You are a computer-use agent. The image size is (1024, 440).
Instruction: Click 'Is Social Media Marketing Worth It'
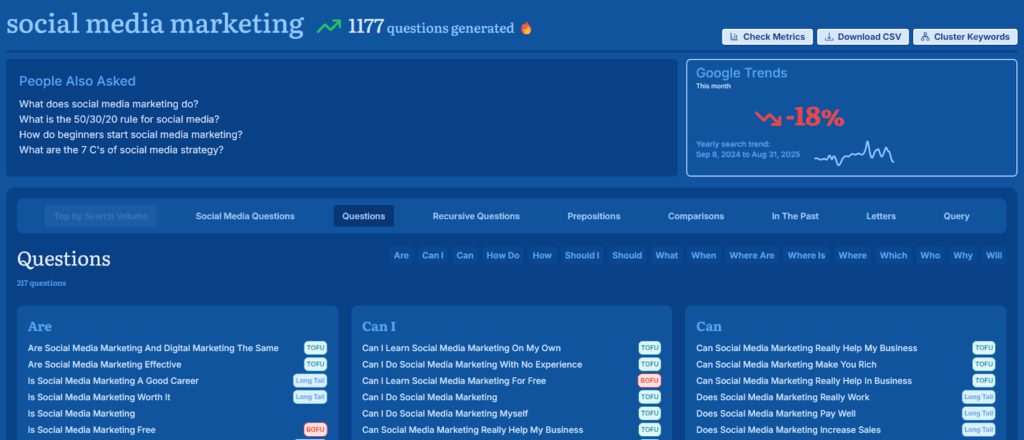[99, 397]
